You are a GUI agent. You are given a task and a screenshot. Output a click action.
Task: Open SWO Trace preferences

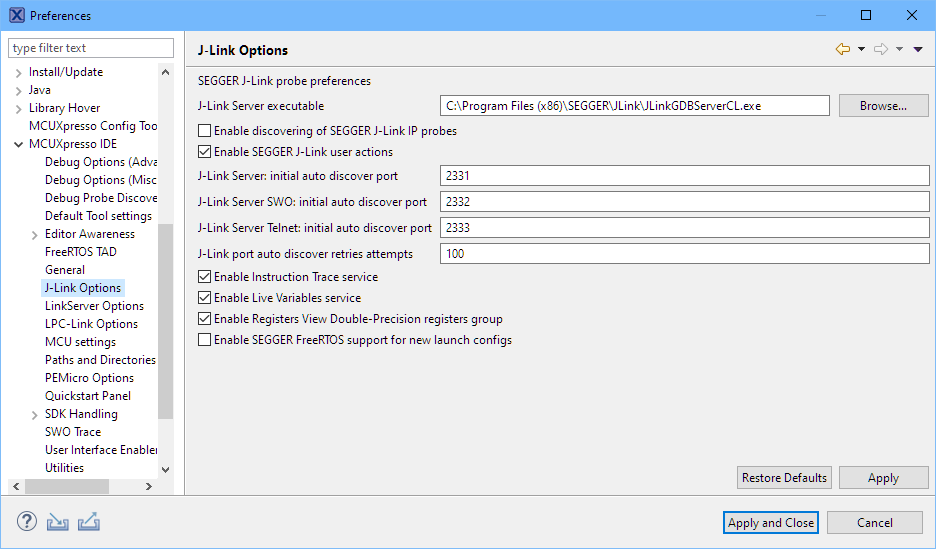pyautogui.click(x=73, y=431)
